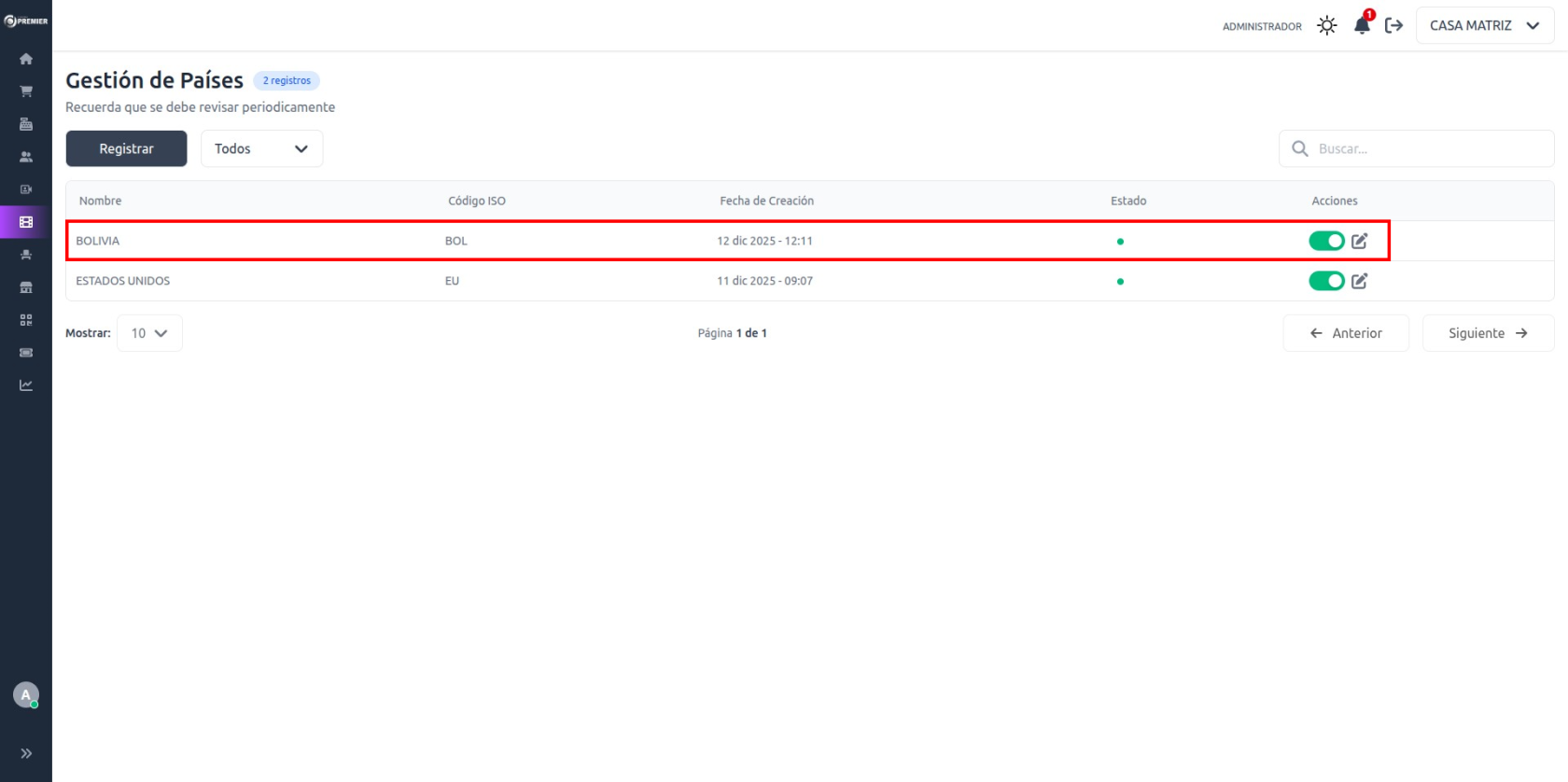The height and width of the screenshot is (782, 1568).
Task: Expand the sidebar with double chevron
Action: point(26,753)
